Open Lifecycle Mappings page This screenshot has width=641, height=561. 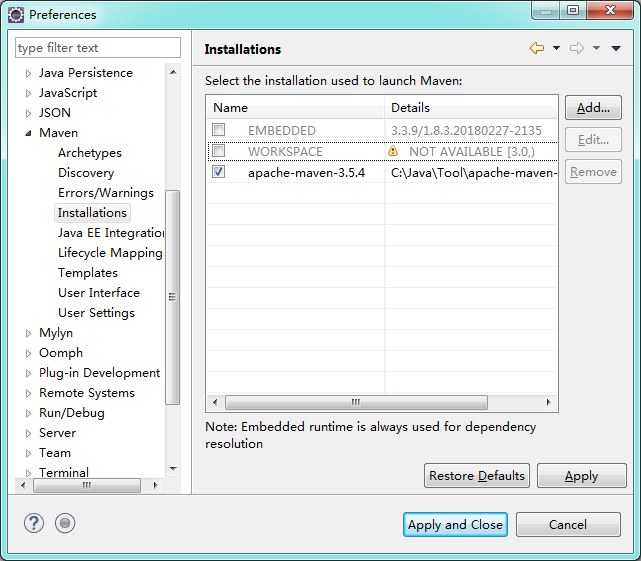pyautogui.click(x=110, y=253)
